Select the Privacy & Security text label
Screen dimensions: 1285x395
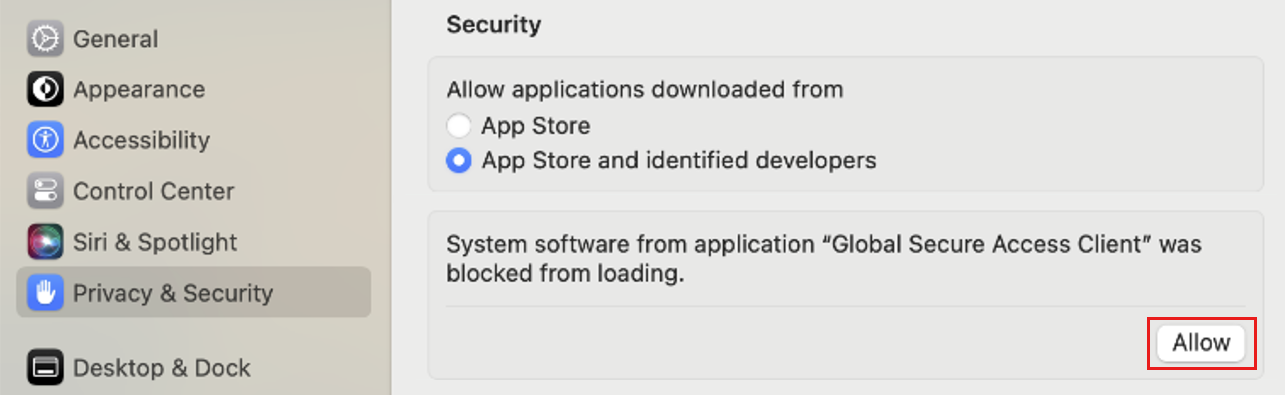pos(173,293)
